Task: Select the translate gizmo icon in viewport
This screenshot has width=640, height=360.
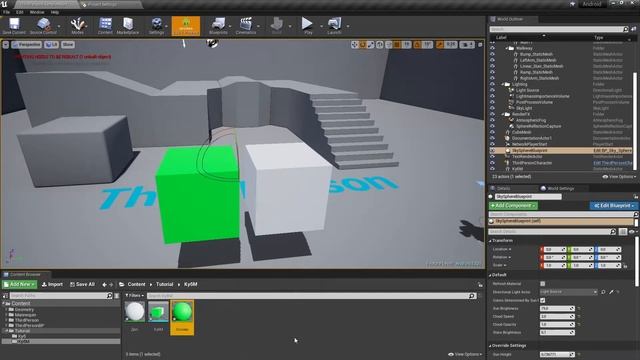Action: (x=354, y=44)
